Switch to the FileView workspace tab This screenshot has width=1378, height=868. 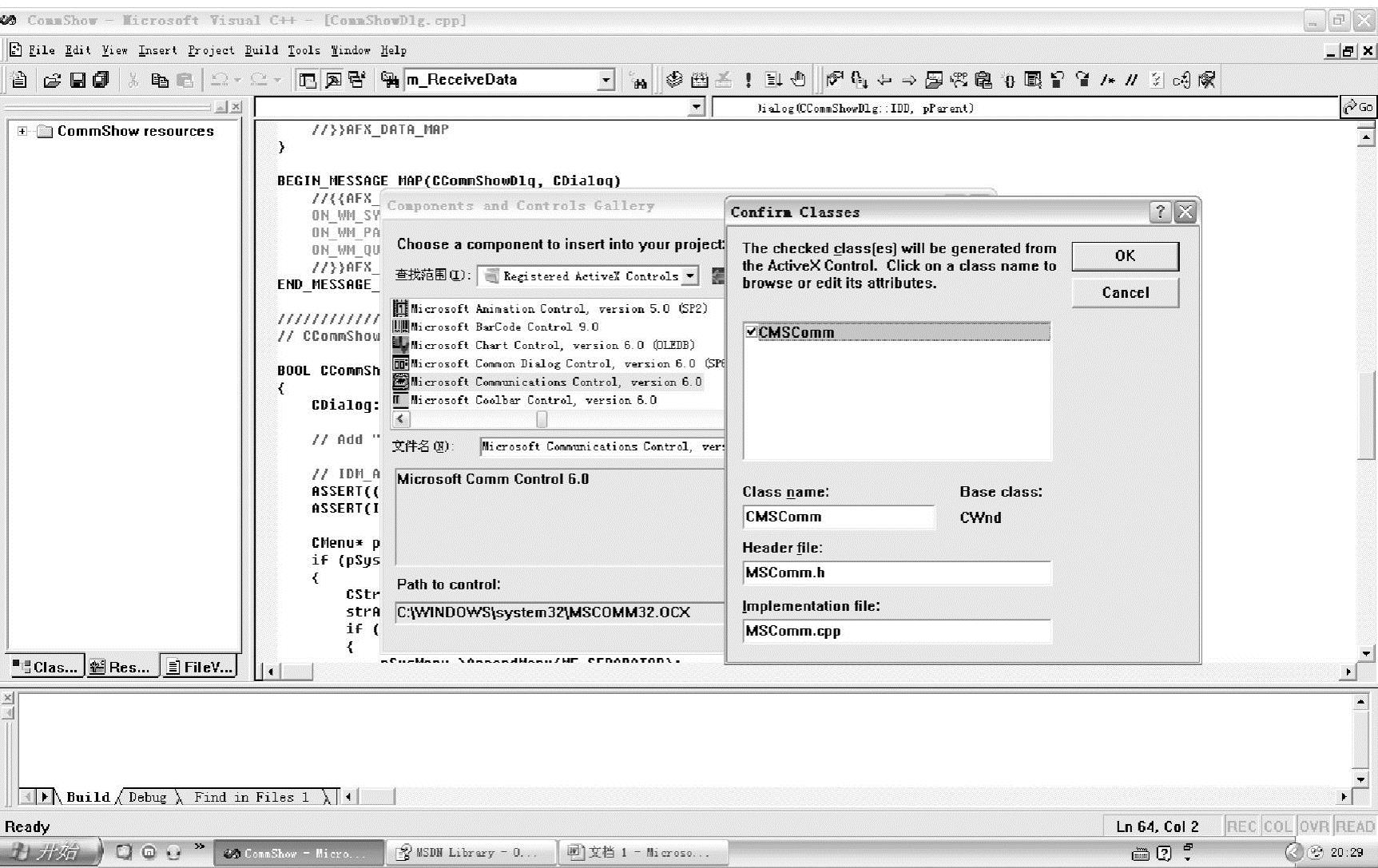click(199, 666)
